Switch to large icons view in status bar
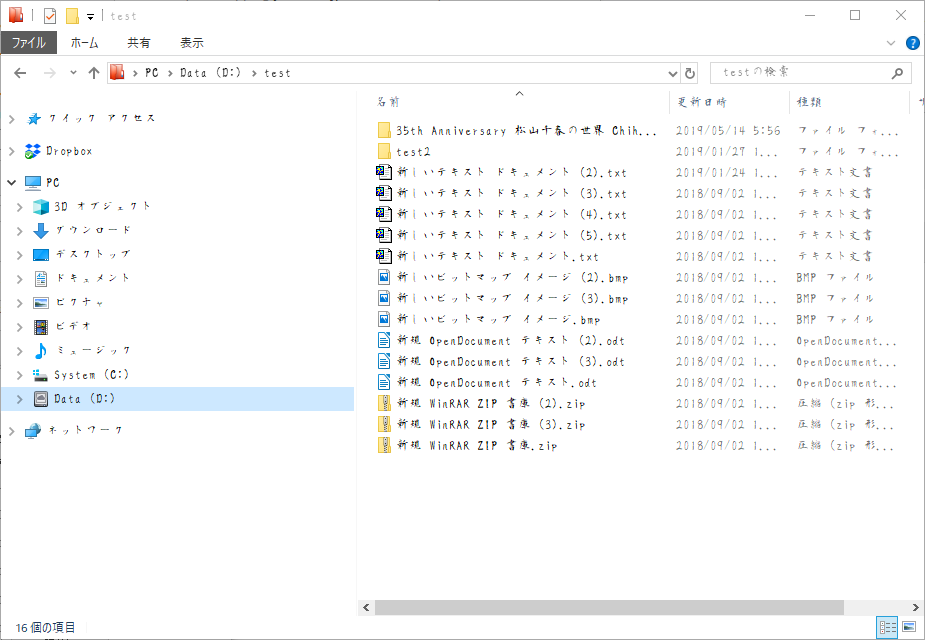Screen dimensions: 925x640 tap(909, 627)
